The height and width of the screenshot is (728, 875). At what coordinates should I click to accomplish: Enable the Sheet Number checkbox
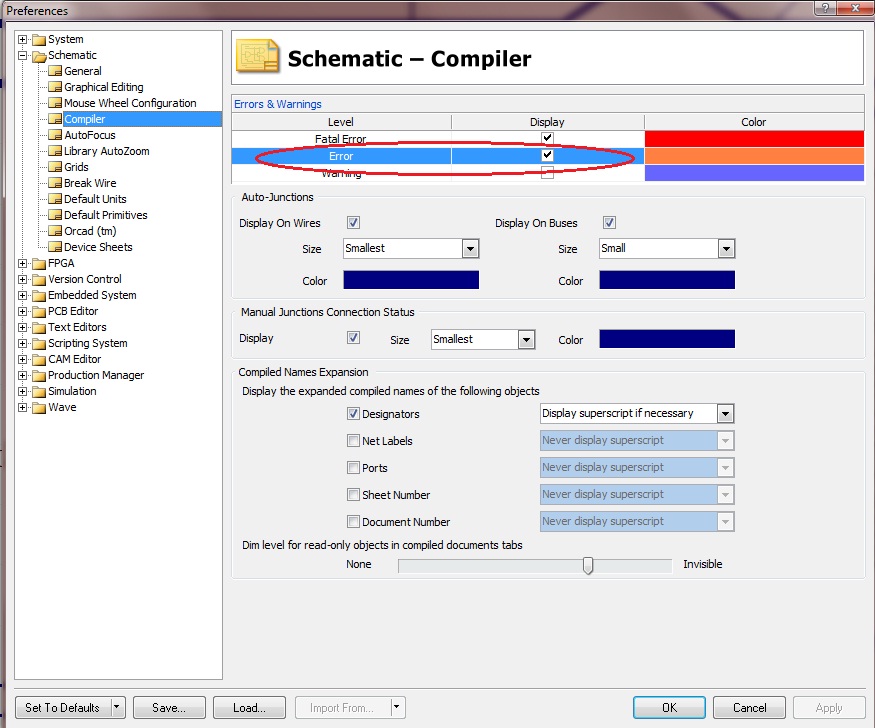(353, 494)
